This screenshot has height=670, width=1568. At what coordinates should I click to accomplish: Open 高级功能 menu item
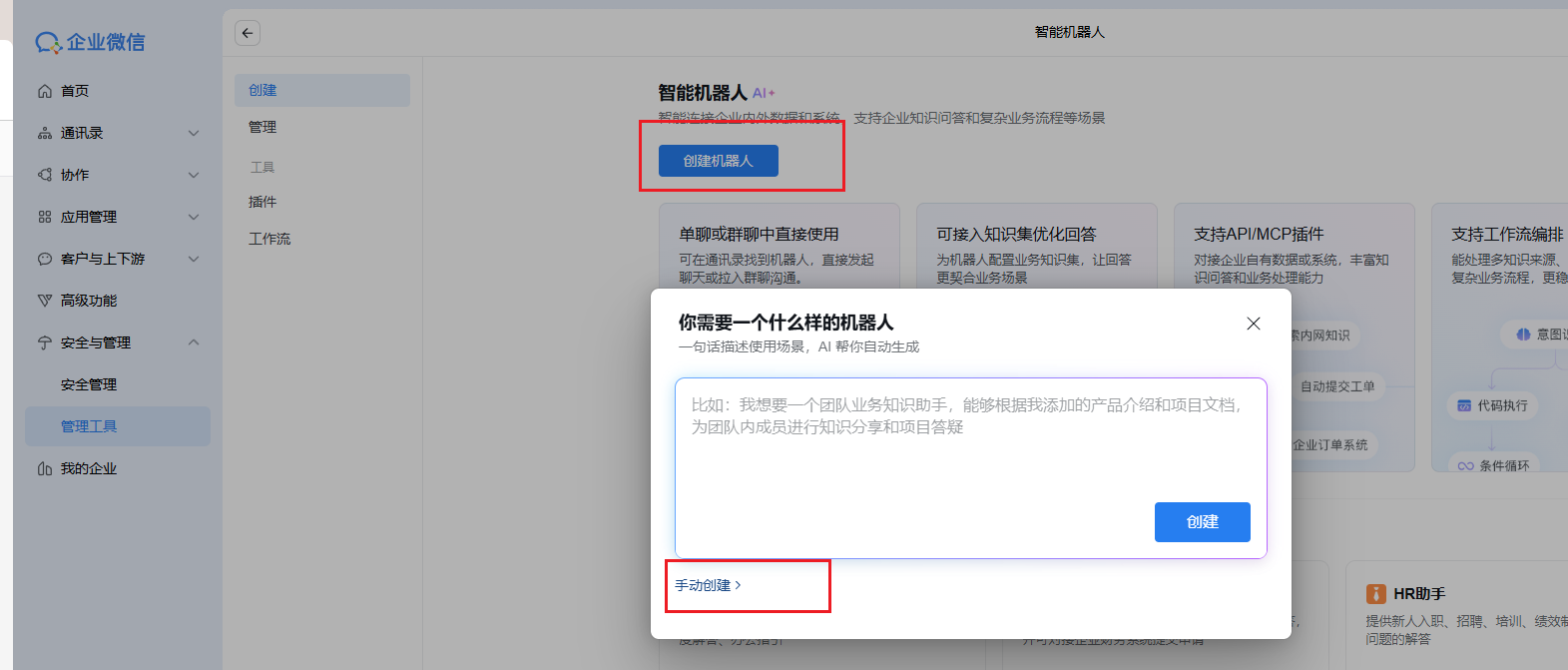[x=118, y=301]
